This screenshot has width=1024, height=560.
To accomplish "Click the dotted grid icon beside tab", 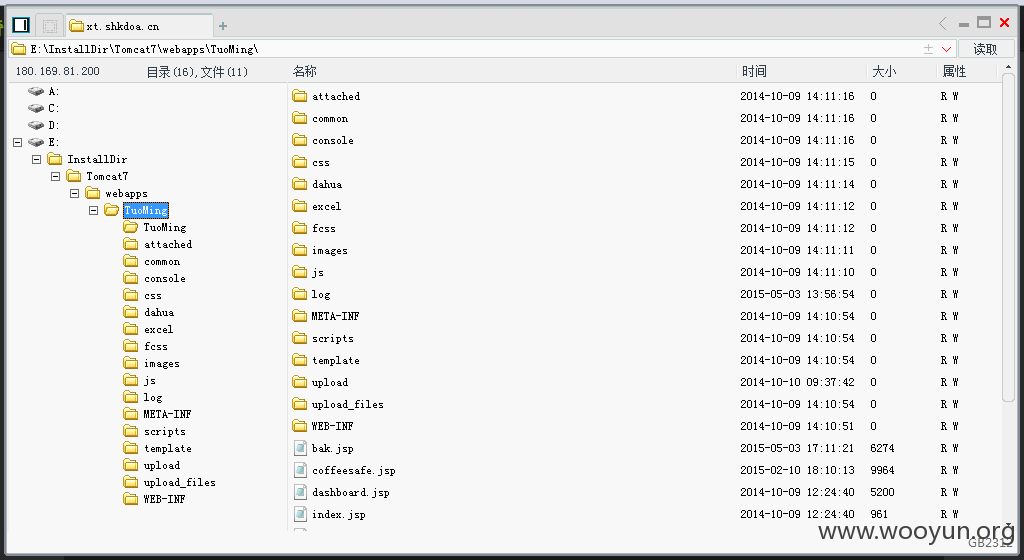I will pyautogui.click(x=50, y=25).
